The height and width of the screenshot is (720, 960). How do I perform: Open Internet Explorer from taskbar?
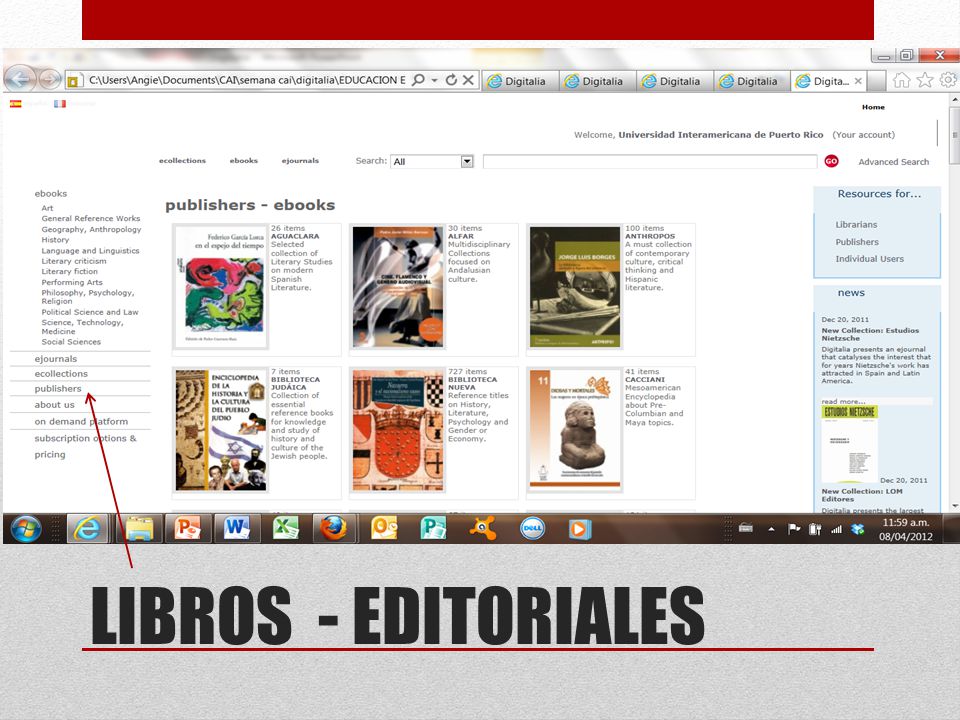click(86, 528)
